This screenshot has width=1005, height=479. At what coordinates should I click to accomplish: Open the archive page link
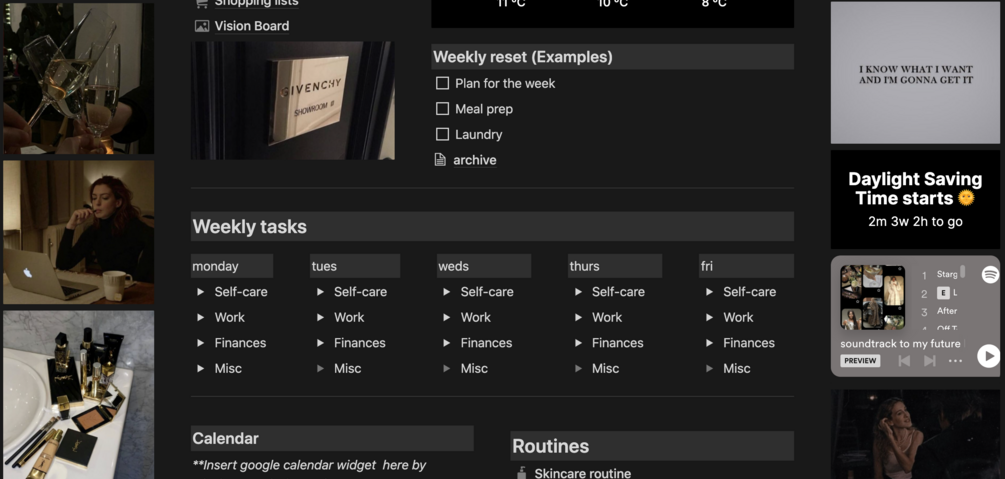475,160
